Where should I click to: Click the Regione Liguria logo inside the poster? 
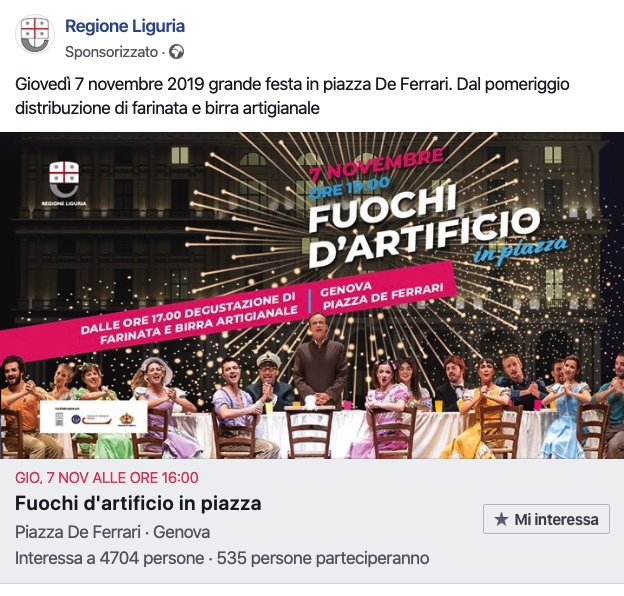point(64,183)
